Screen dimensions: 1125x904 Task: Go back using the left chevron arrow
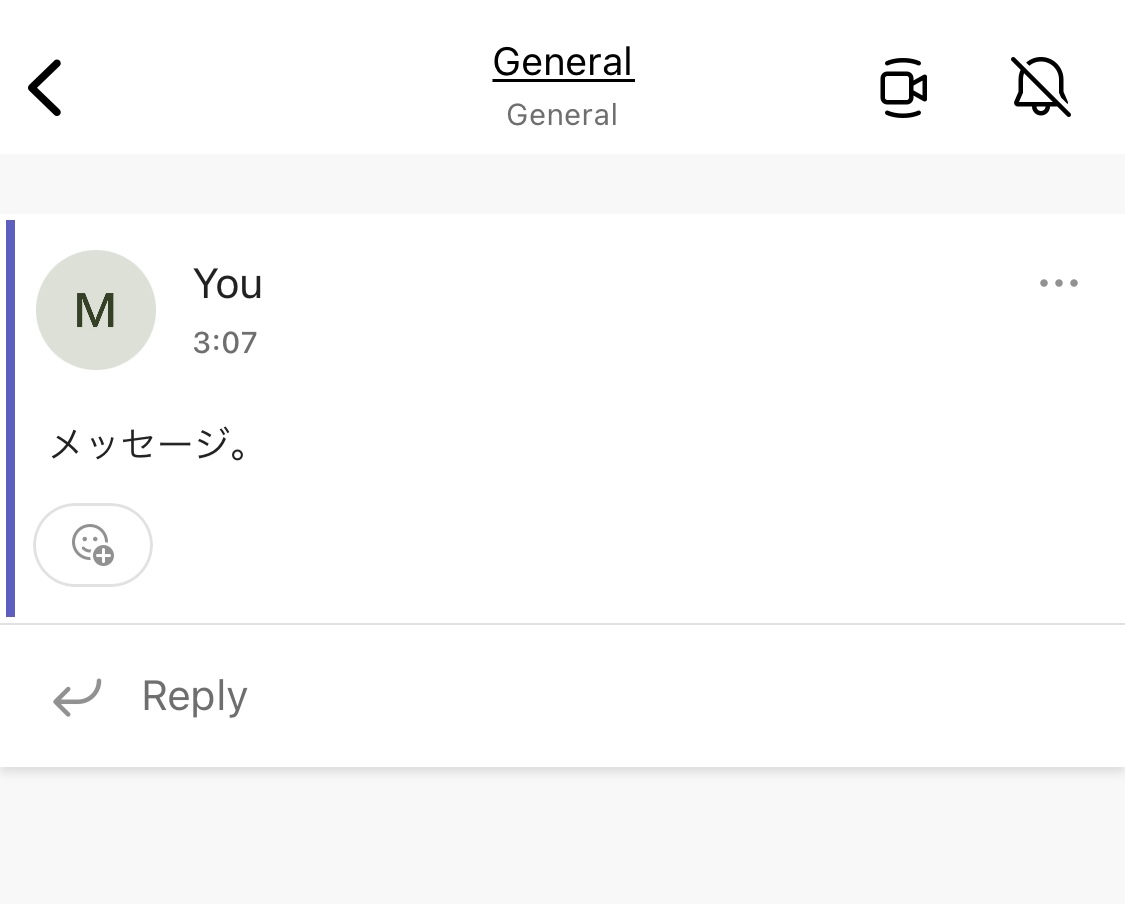(44, 88)
